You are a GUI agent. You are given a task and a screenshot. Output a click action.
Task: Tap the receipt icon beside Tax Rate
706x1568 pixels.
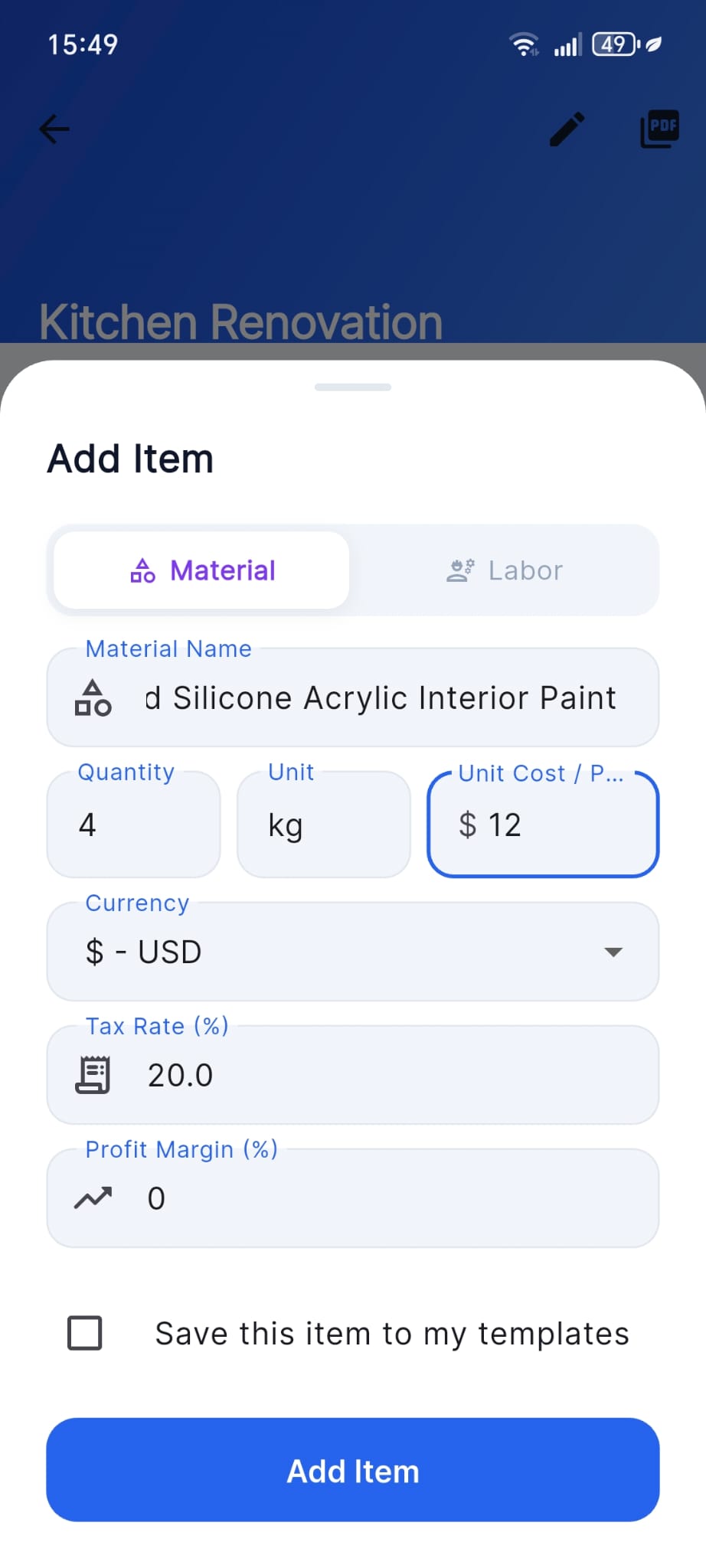click(93, 1075)
